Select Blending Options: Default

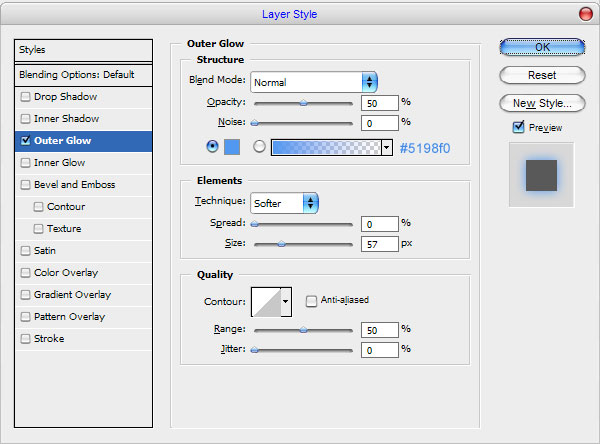pyautogui.click(x=83, y=75)
